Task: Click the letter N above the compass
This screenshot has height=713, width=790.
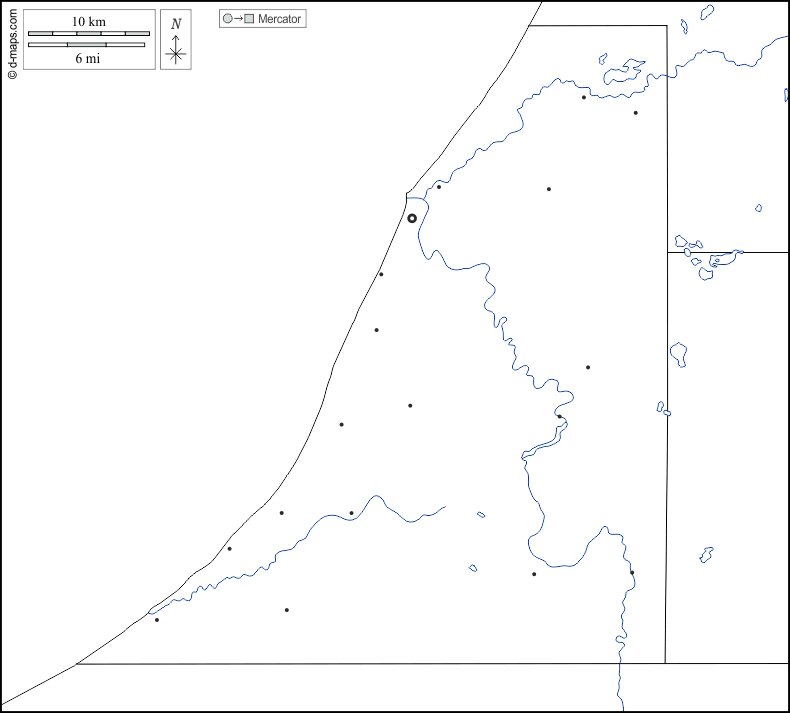Action: (x=176, y=24)
